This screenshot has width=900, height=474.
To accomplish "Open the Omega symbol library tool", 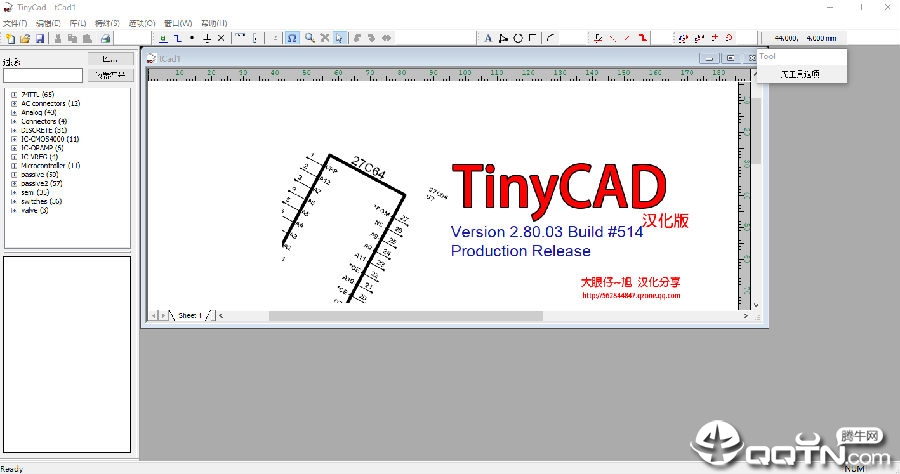I will (x=292, y=38).
